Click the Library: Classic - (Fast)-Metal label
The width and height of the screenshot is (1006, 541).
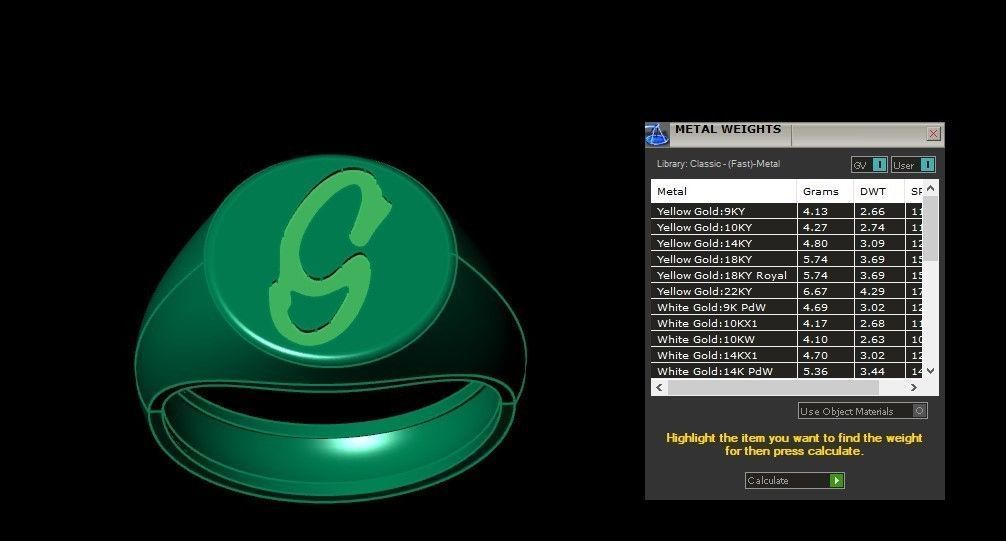[718, 164]
